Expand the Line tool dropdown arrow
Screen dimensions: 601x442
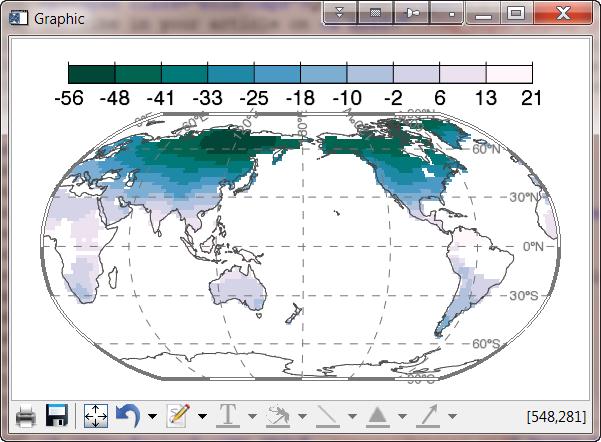(x=352, y=416)
